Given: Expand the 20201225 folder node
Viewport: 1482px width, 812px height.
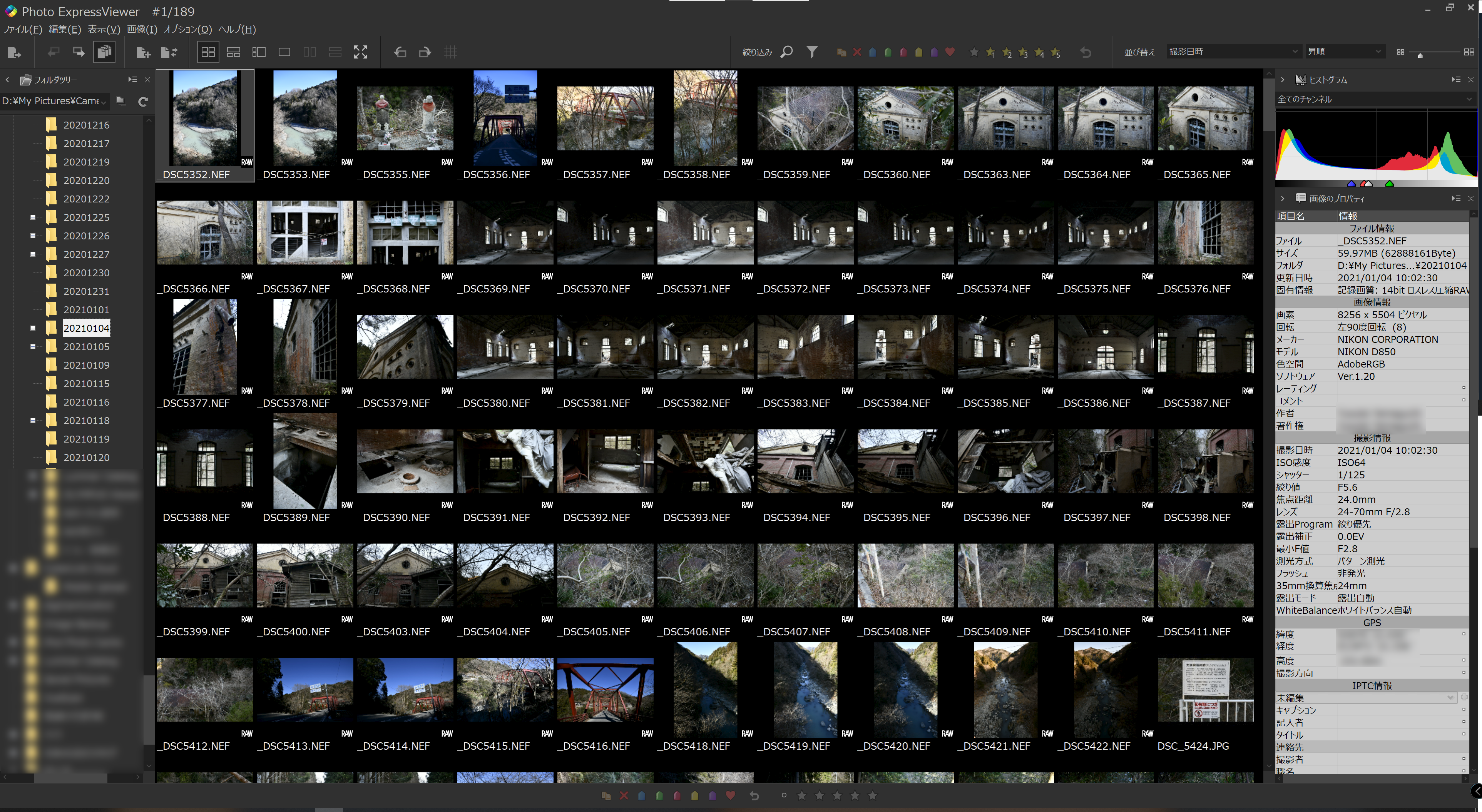Looking at the screenshot, I should [33, 217].
